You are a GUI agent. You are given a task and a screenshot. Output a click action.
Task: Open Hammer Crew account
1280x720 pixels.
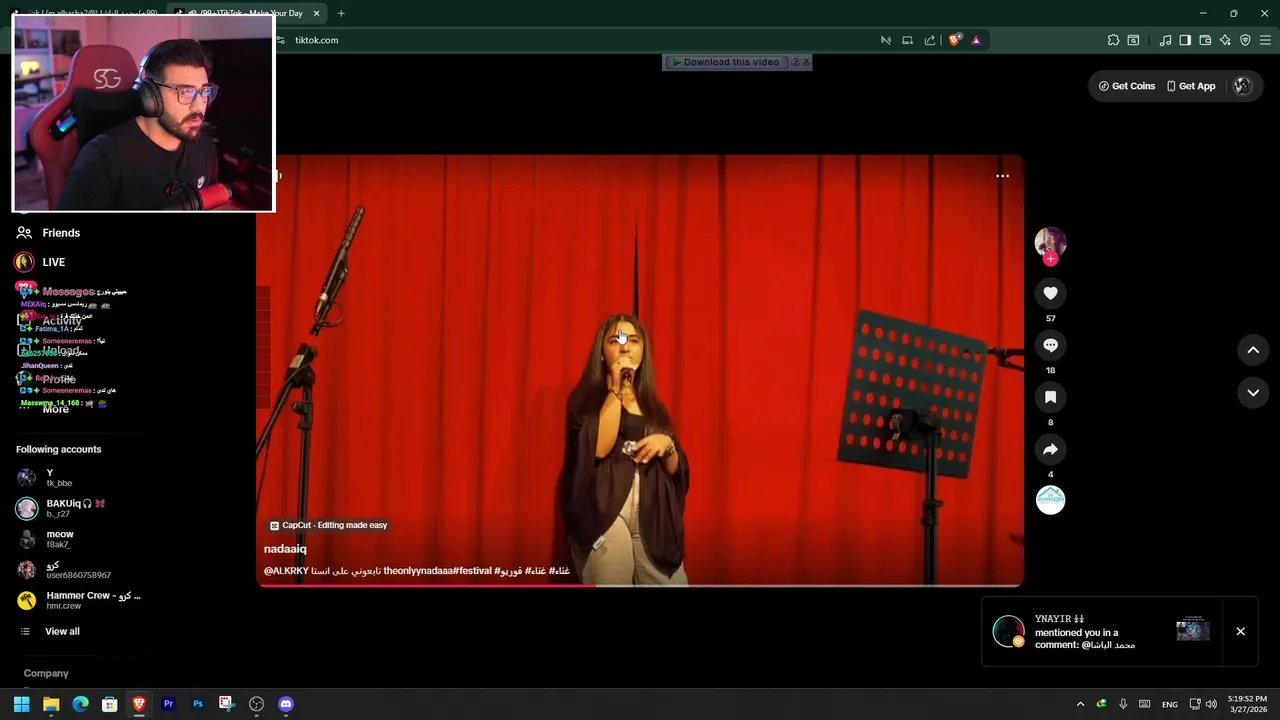pos(80,600)
